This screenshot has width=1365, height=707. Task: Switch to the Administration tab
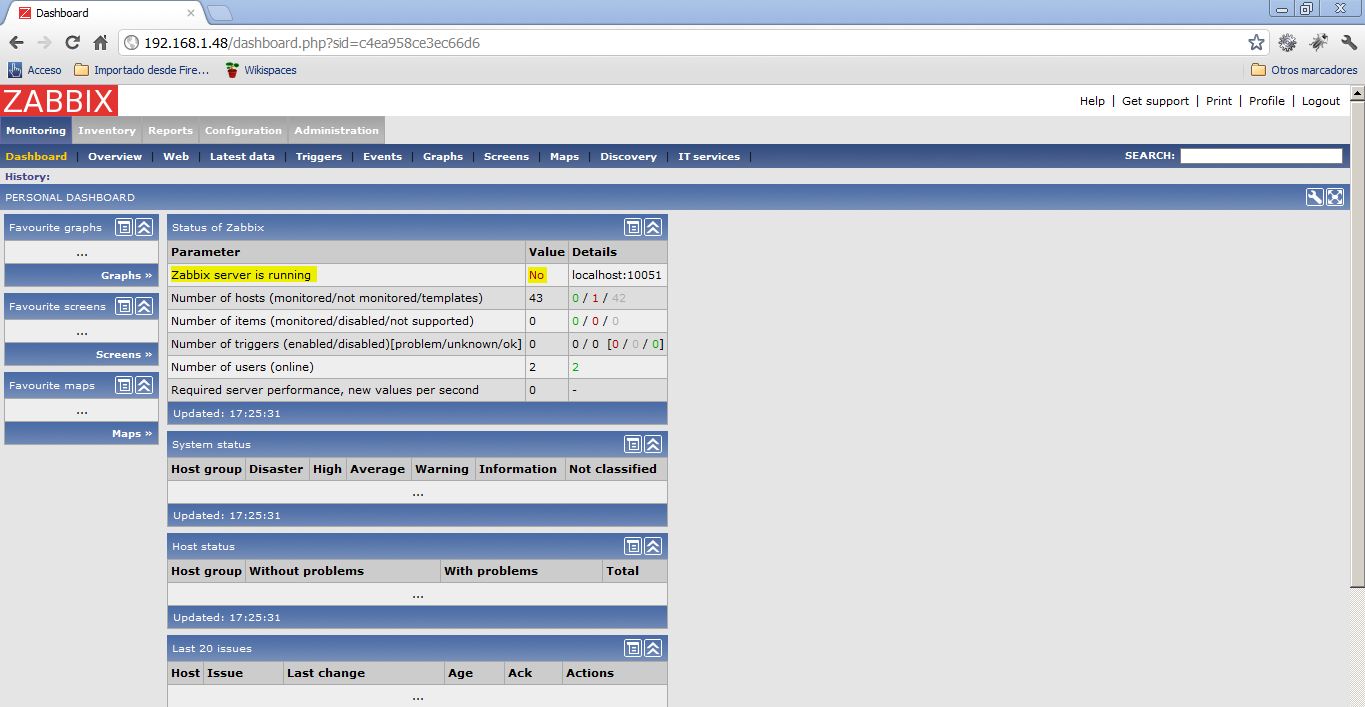[x=336, y=130]
